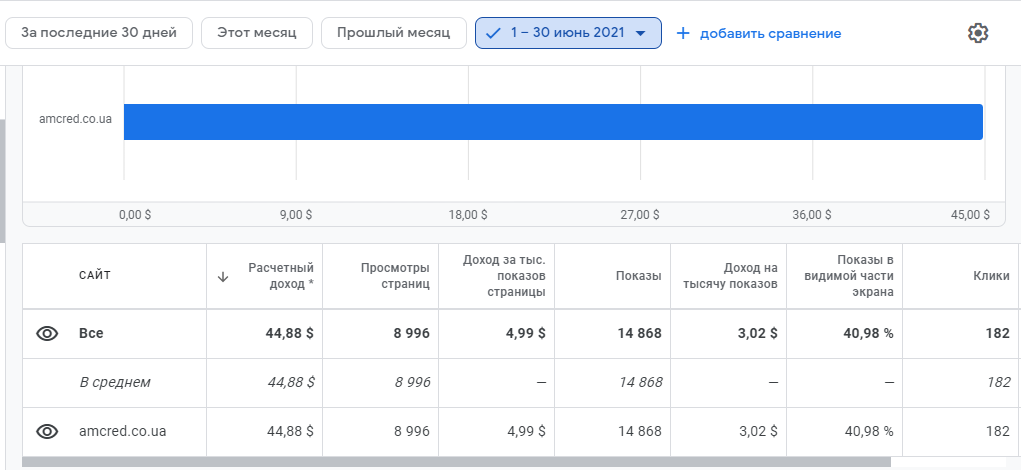Click 4,99 $ in the amcred.co.ua row
Image resolution: width=1021 pixels, height=470 pixels.
point(525,431)
